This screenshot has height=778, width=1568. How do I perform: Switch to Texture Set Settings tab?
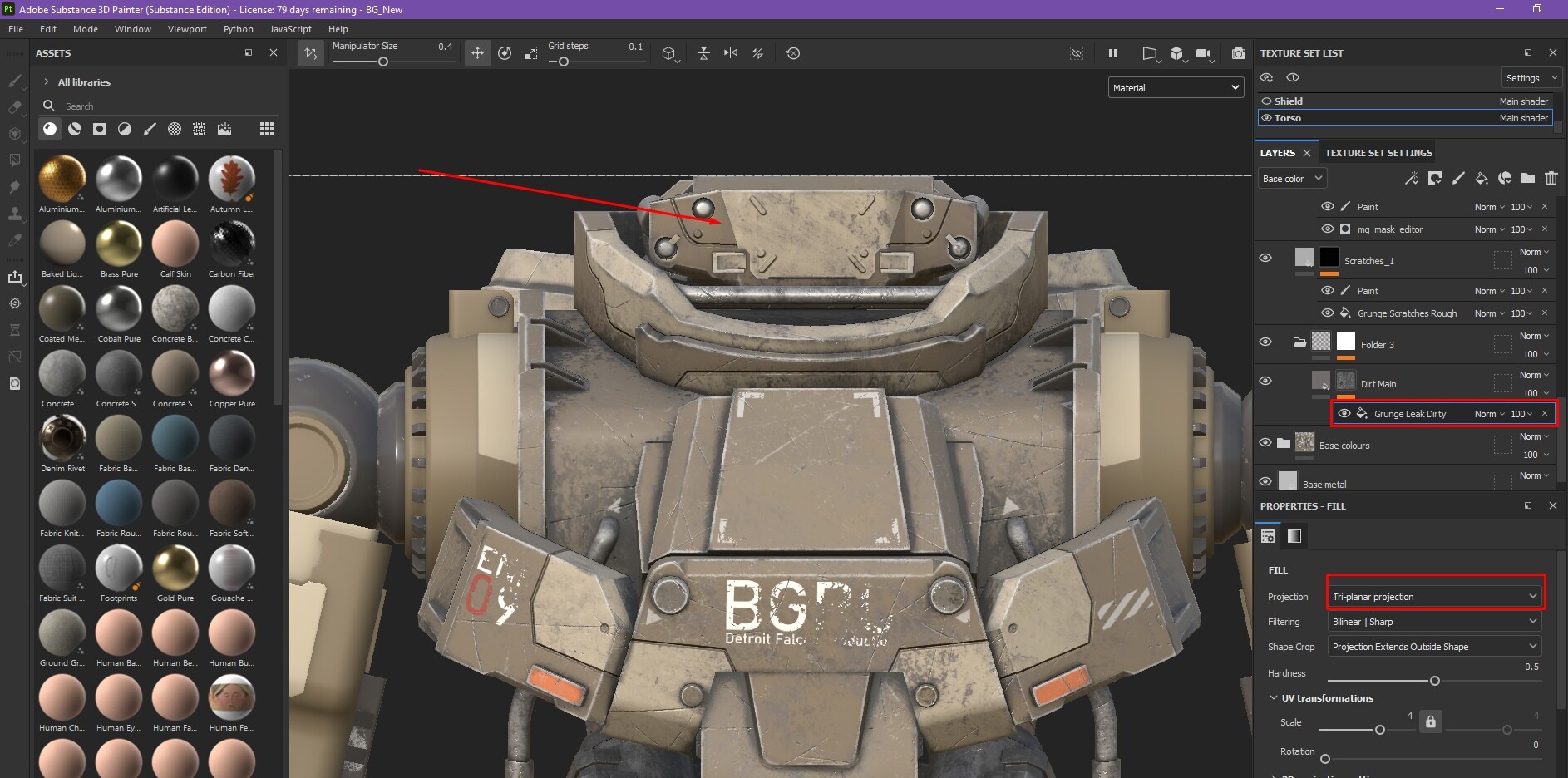click(1378, 153)
